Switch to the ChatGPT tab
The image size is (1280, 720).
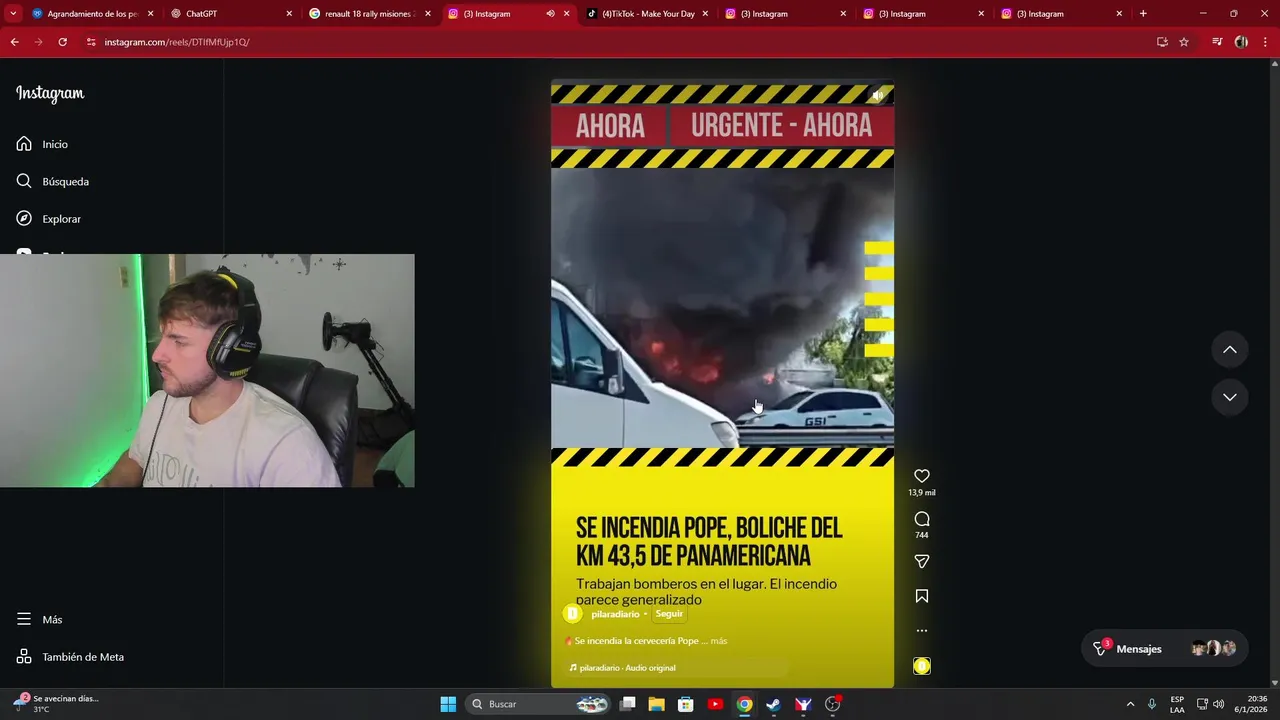coord(231,14)
